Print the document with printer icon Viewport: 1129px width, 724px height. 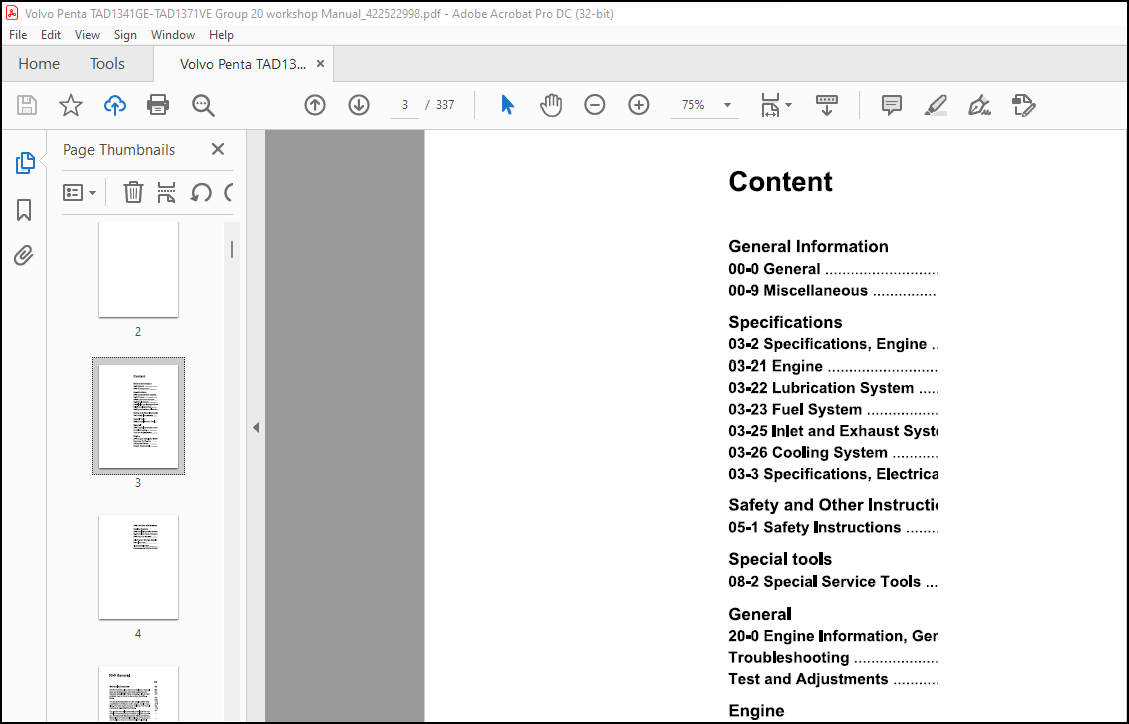[x=158, y=105]
